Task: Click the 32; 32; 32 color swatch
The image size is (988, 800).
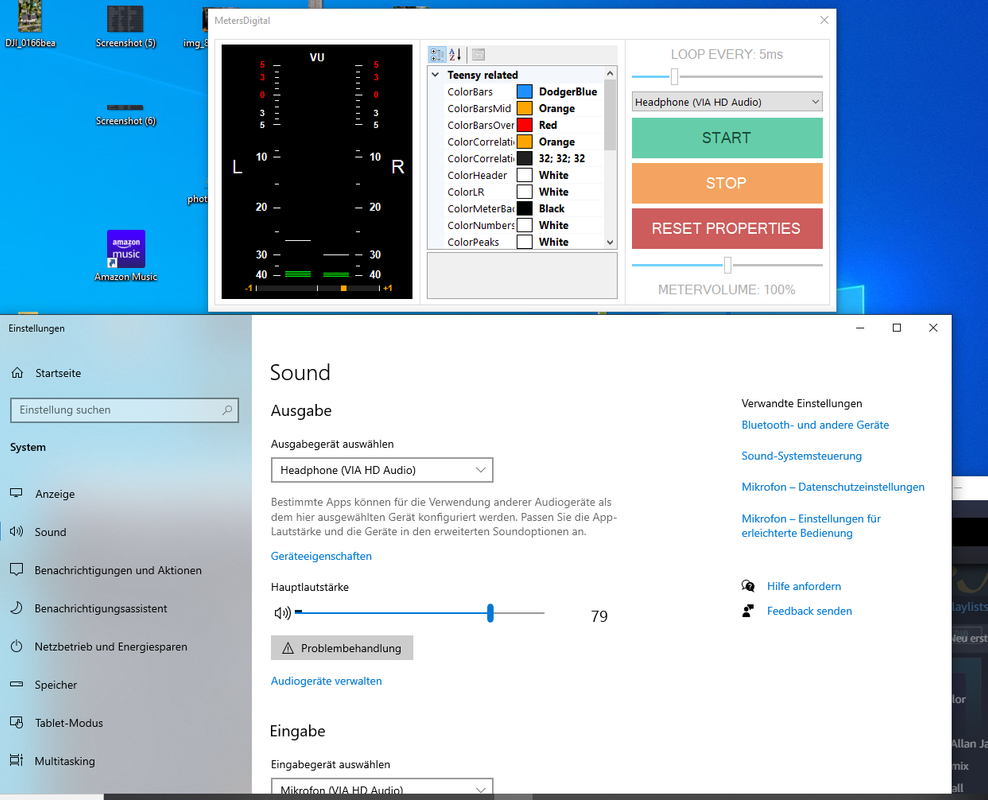Action: (x=524, y=159)
